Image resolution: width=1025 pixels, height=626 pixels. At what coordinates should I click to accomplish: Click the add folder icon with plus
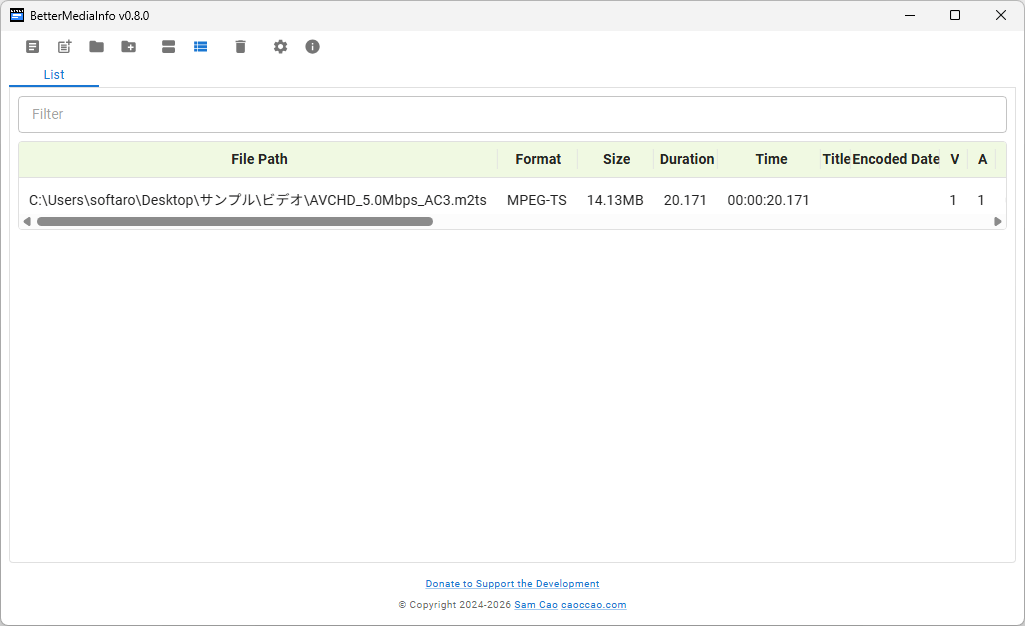click(x=129, y=47)
